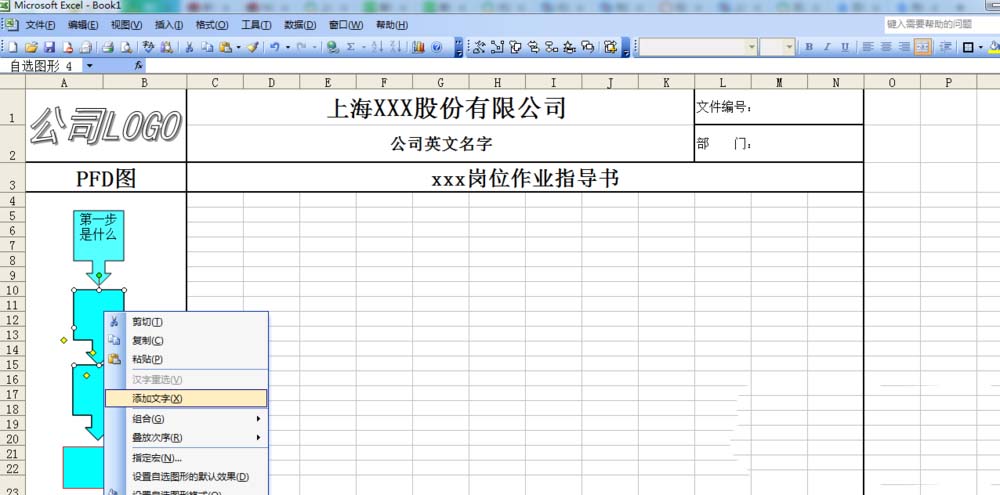Open the Name Box dropdown arrow
The height and width of the screenshot is (495, 1000).
coord(89,66)
